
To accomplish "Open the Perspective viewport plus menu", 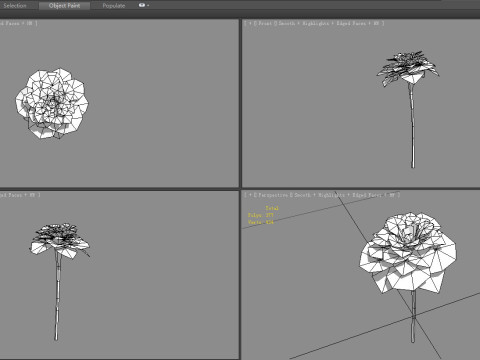I will coord(250,195).
